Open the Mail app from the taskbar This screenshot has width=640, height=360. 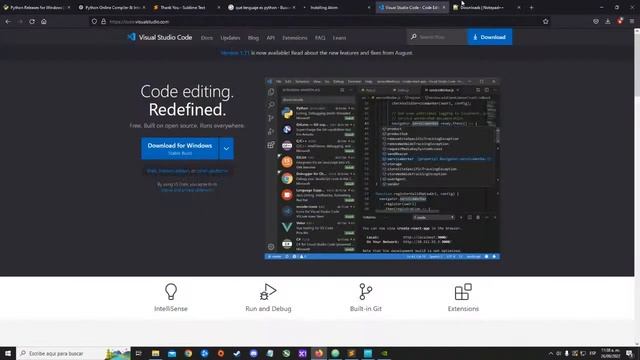(172, 353)
